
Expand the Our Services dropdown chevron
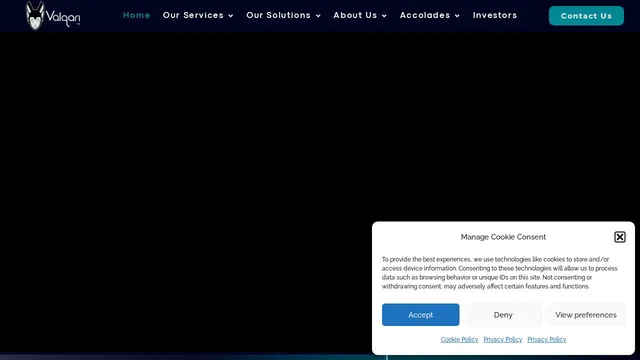[x=231, y=16]
